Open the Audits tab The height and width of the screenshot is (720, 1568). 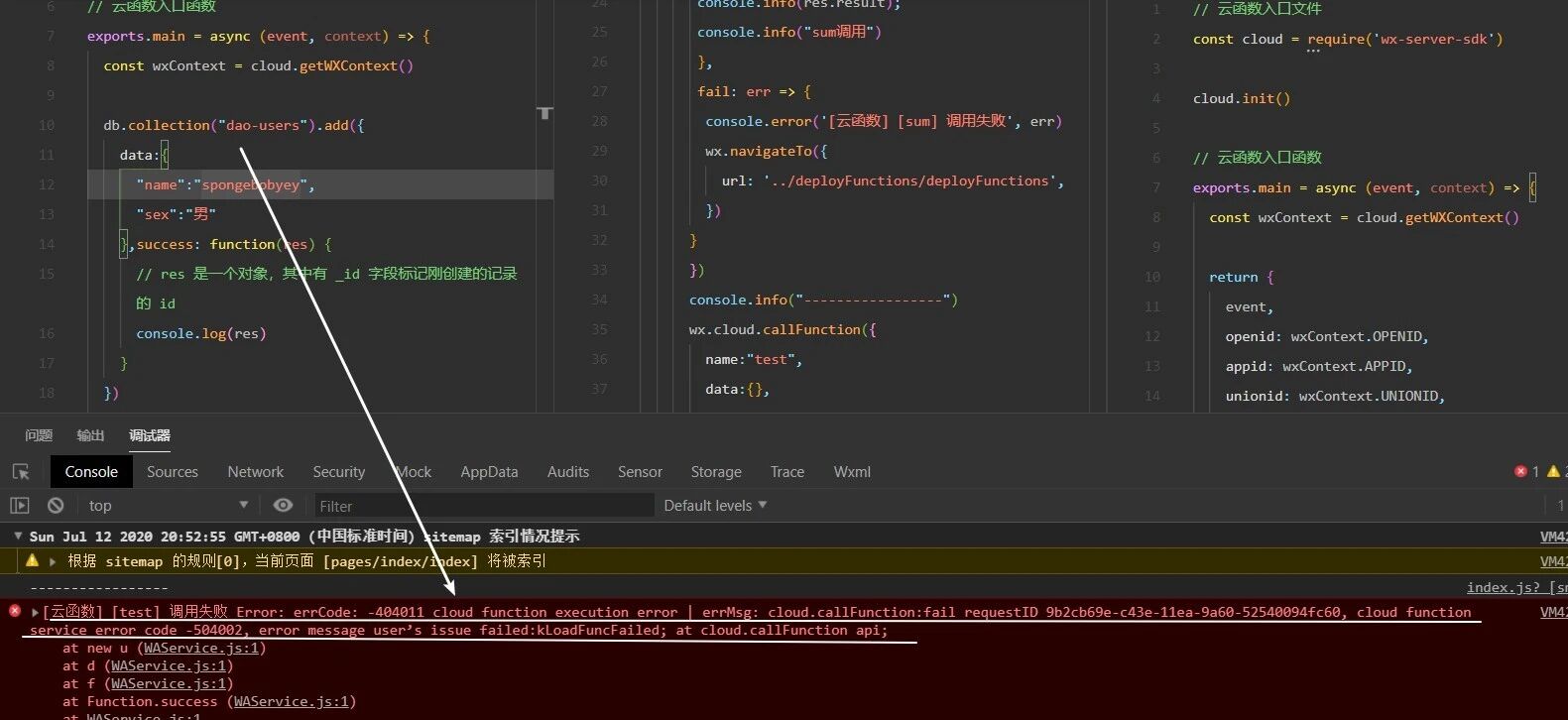(x=568, y=472)
